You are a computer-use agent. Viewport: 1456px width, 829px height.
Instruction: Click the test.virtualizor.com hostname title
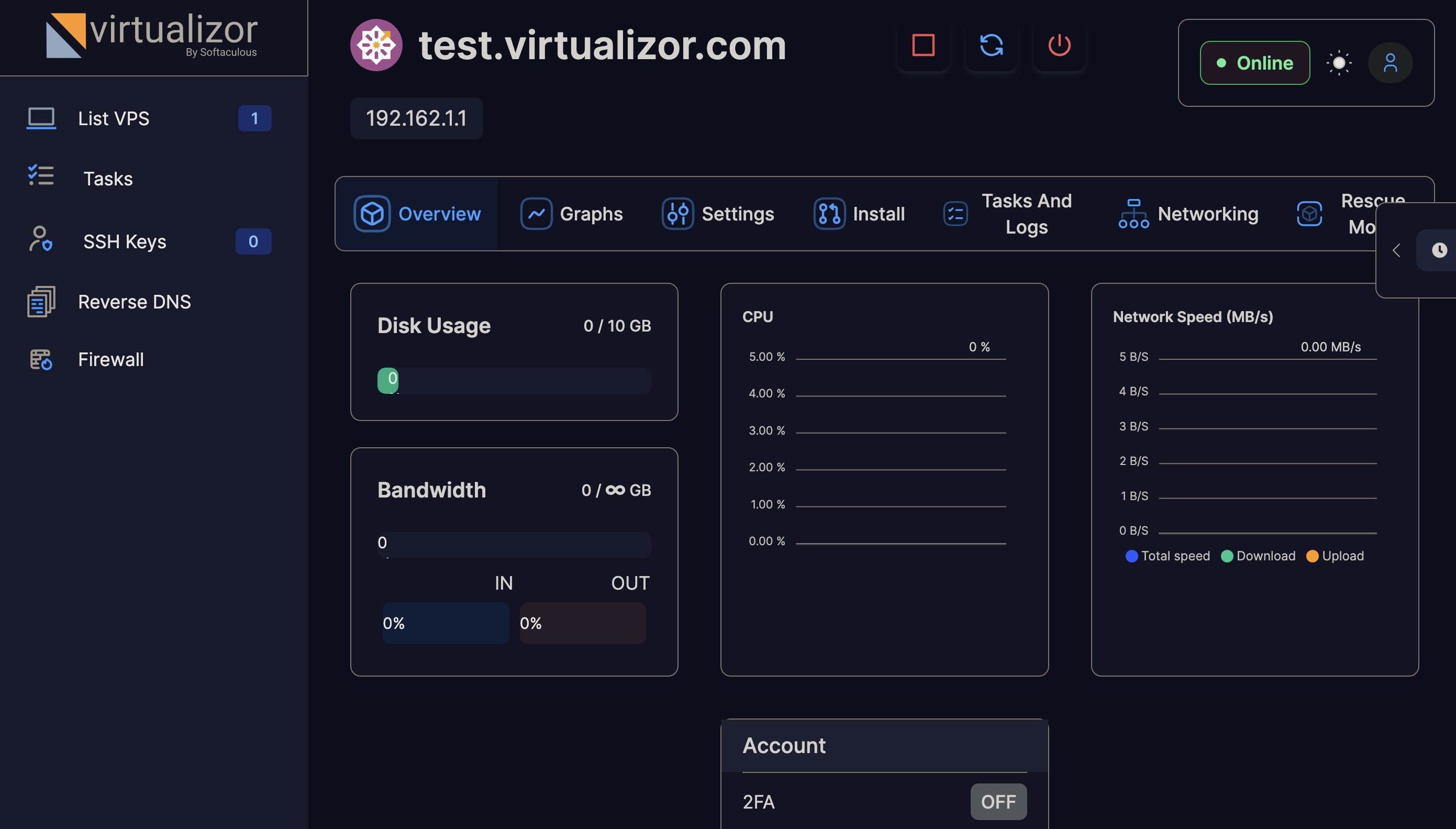[602, 45]
